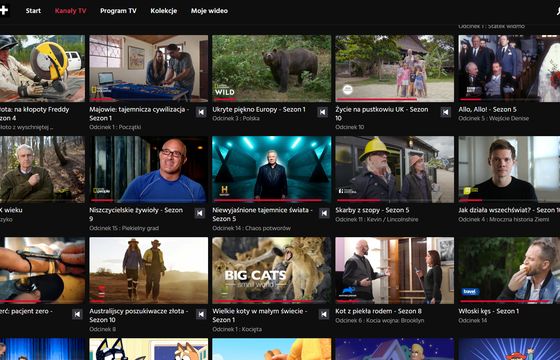Open Allo, Allo! Sezon 5 thumbnail
The image size is (560, 360).
click(x=509, y=68)
